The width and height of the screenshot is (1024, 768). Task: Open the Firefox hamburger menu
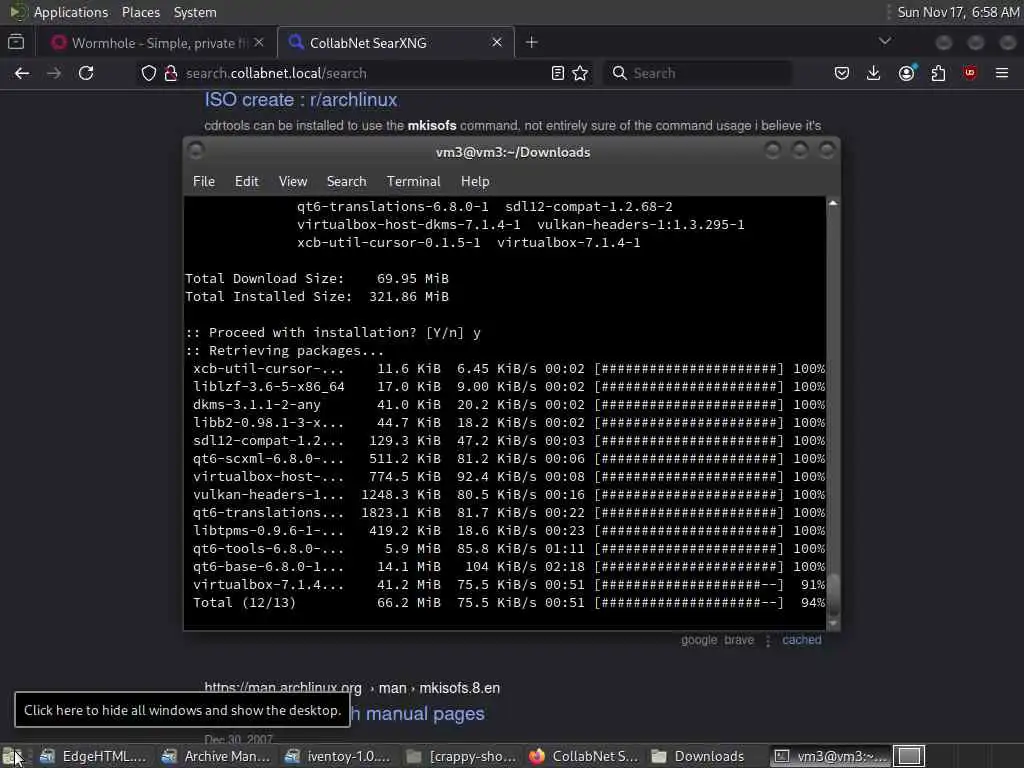1002,73
